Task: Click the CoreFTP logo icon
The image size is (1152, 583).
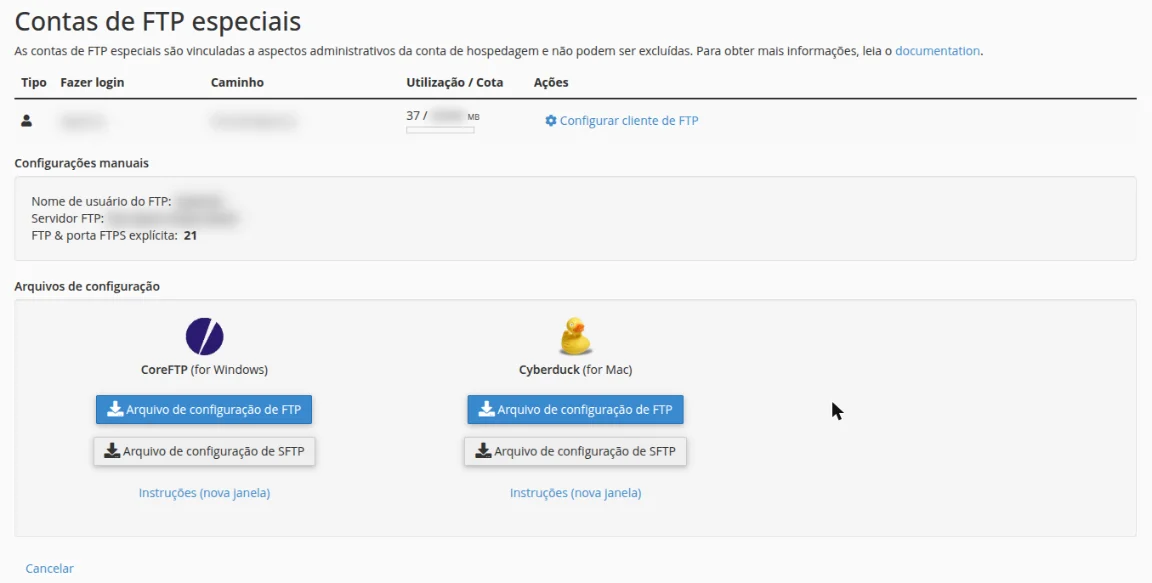Action: click(204, 336)
